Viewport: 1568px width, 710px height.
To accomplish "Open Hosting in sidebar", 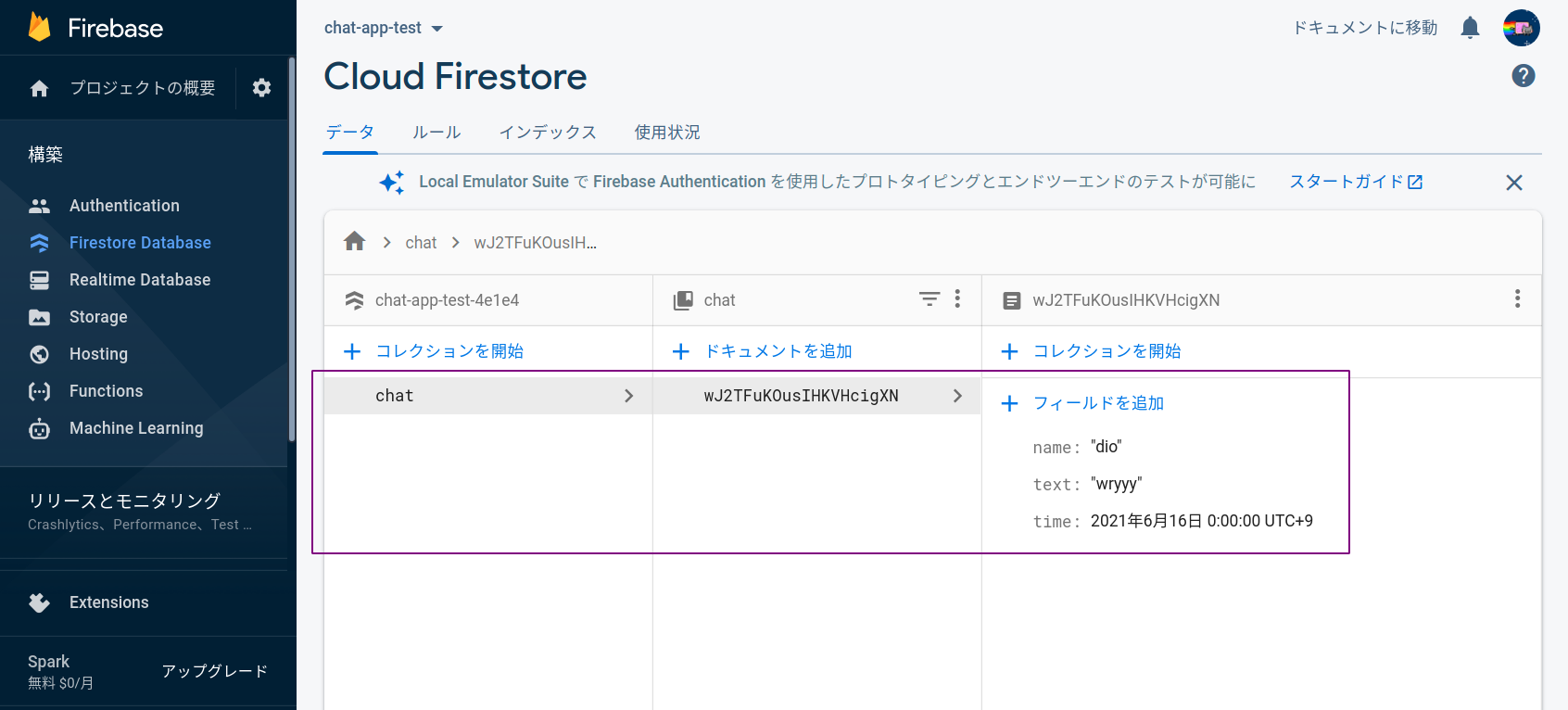I will click(x=98, y=354).
